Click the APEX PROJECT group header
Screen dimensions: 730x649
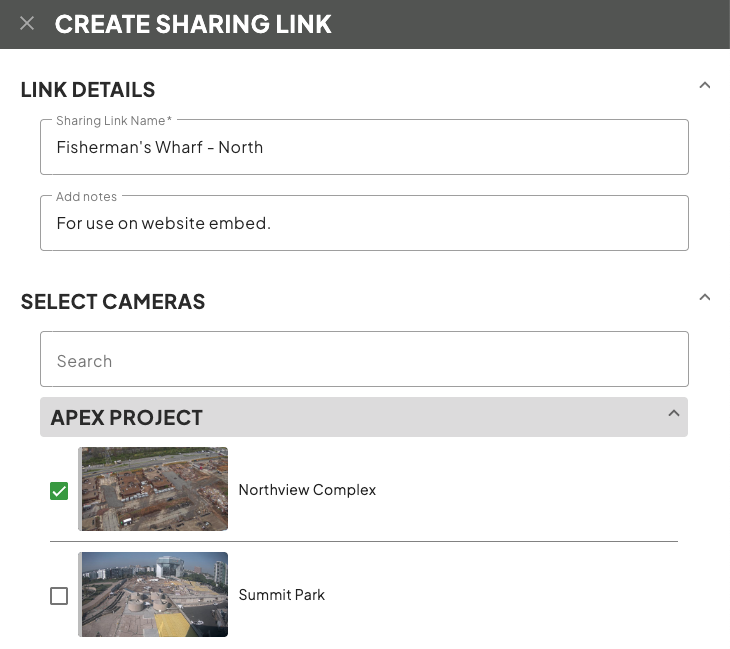(364, 417)
